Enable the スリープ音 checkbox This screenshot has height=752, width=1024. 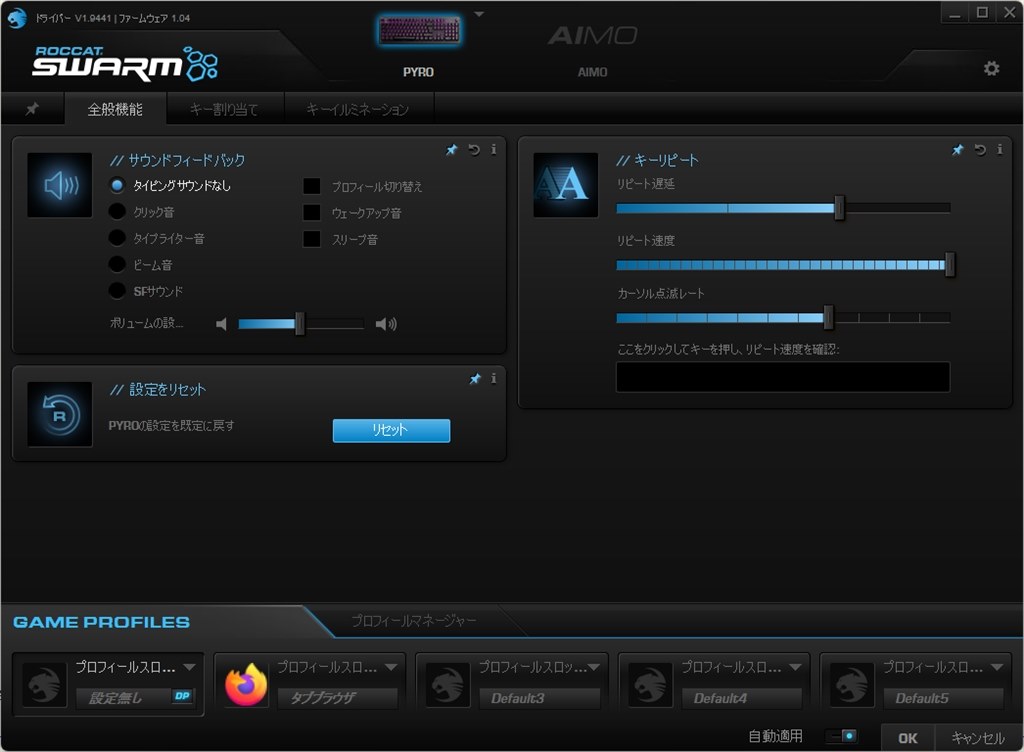[311, 239]
